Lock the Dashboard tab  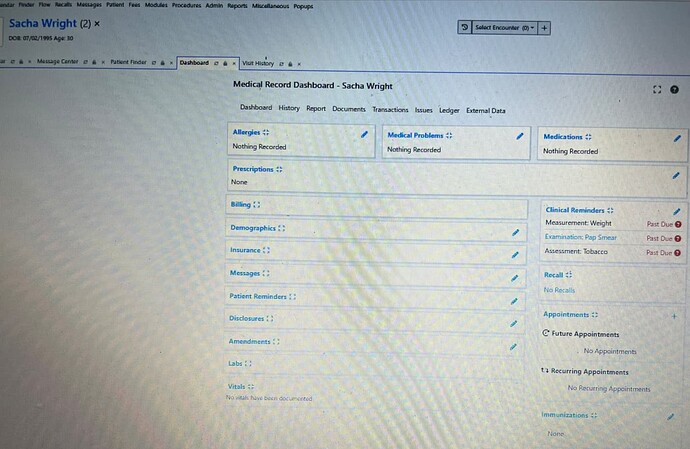225,63
